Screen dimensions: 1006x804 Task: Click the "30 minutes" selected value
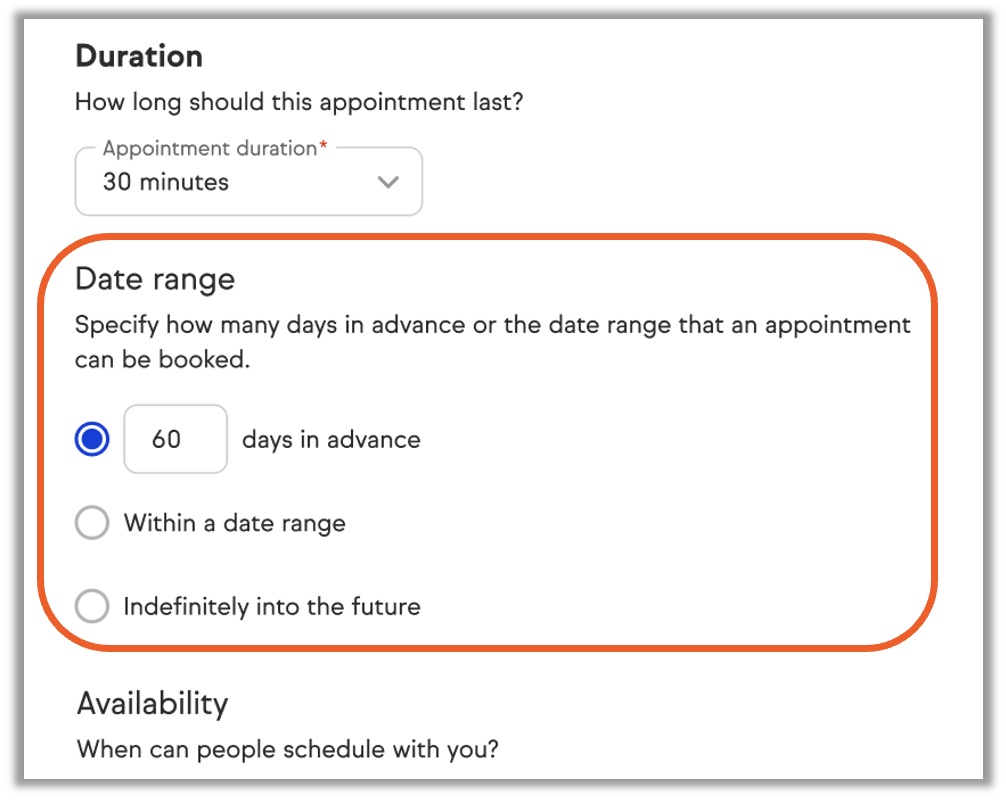pyautogui.click(x=166, y=182)
